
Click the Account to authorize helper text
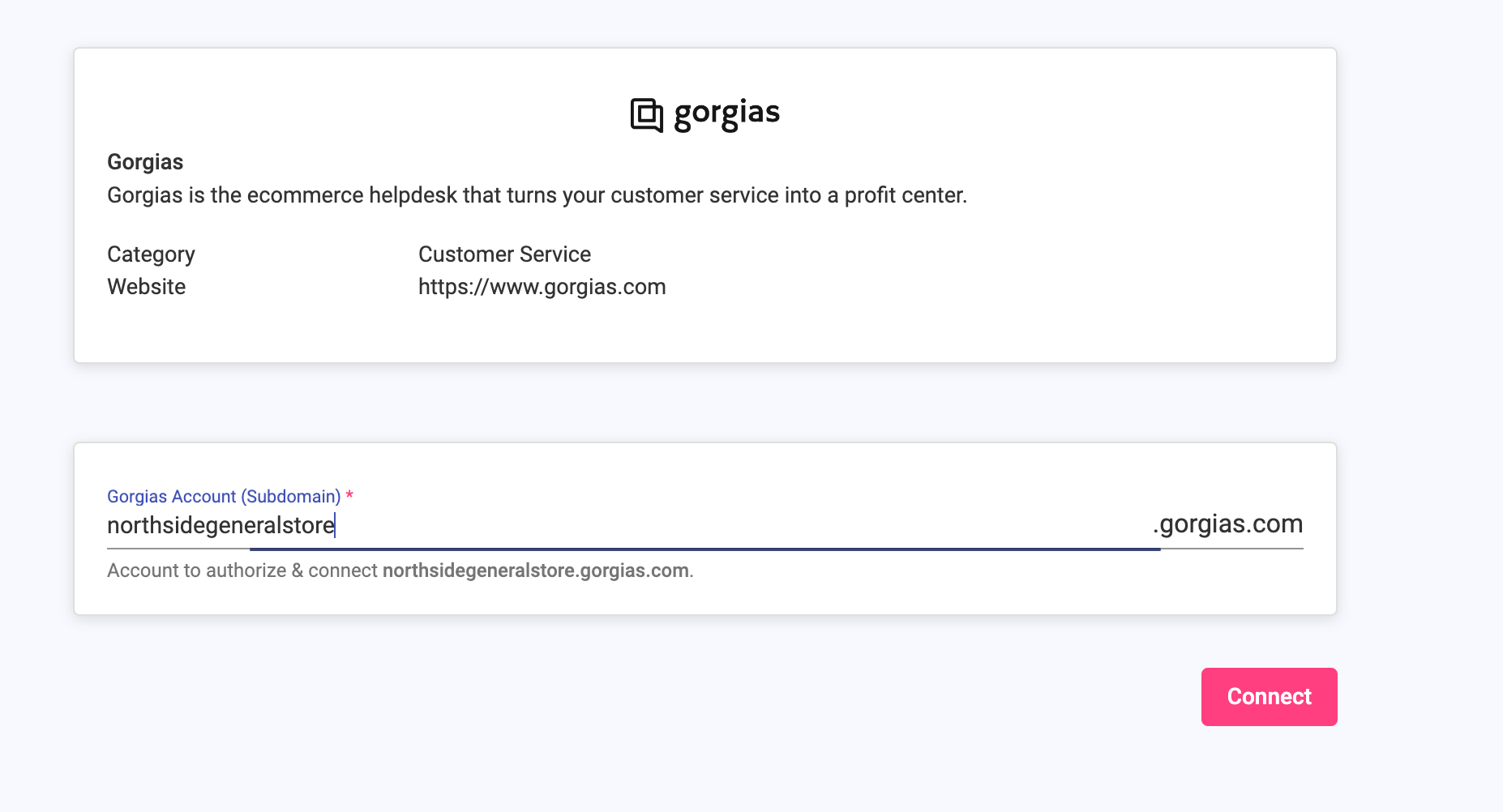click(x=242, y=571)
